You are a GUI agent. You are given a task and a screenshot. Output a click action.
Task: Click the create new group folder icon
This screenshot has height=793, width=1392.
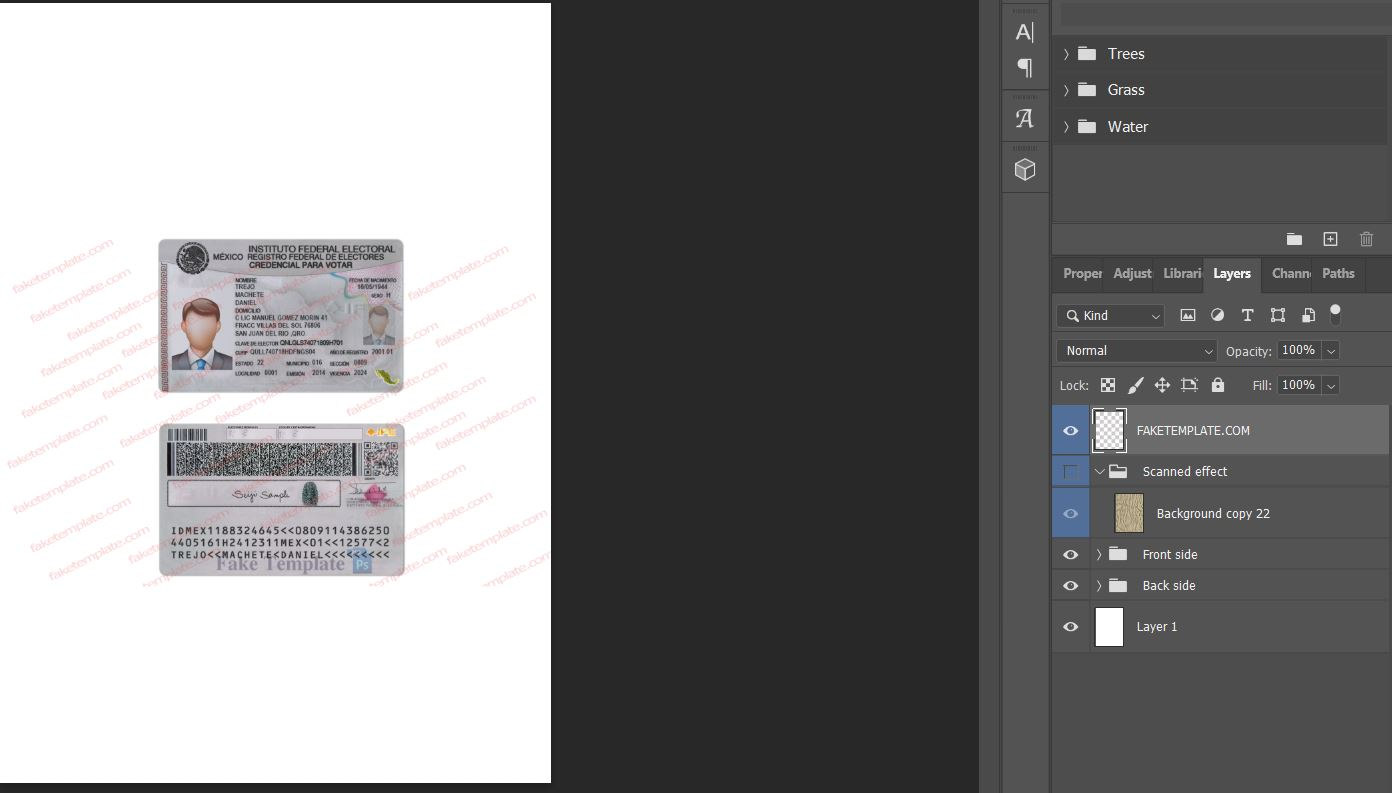[x=1294, y=239]
